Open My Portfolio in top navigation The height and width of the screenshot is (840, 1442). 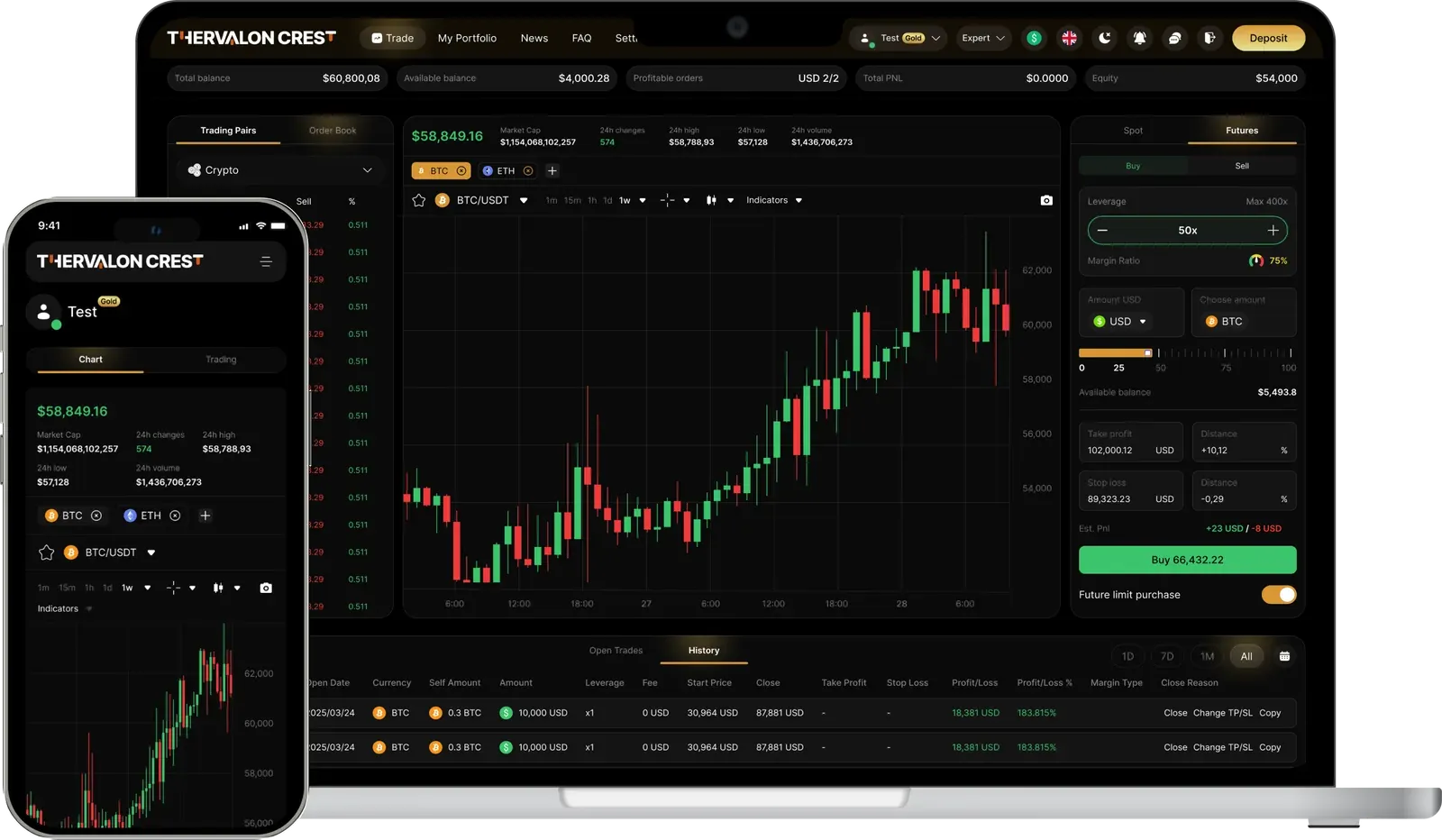(x=467, y=38)
